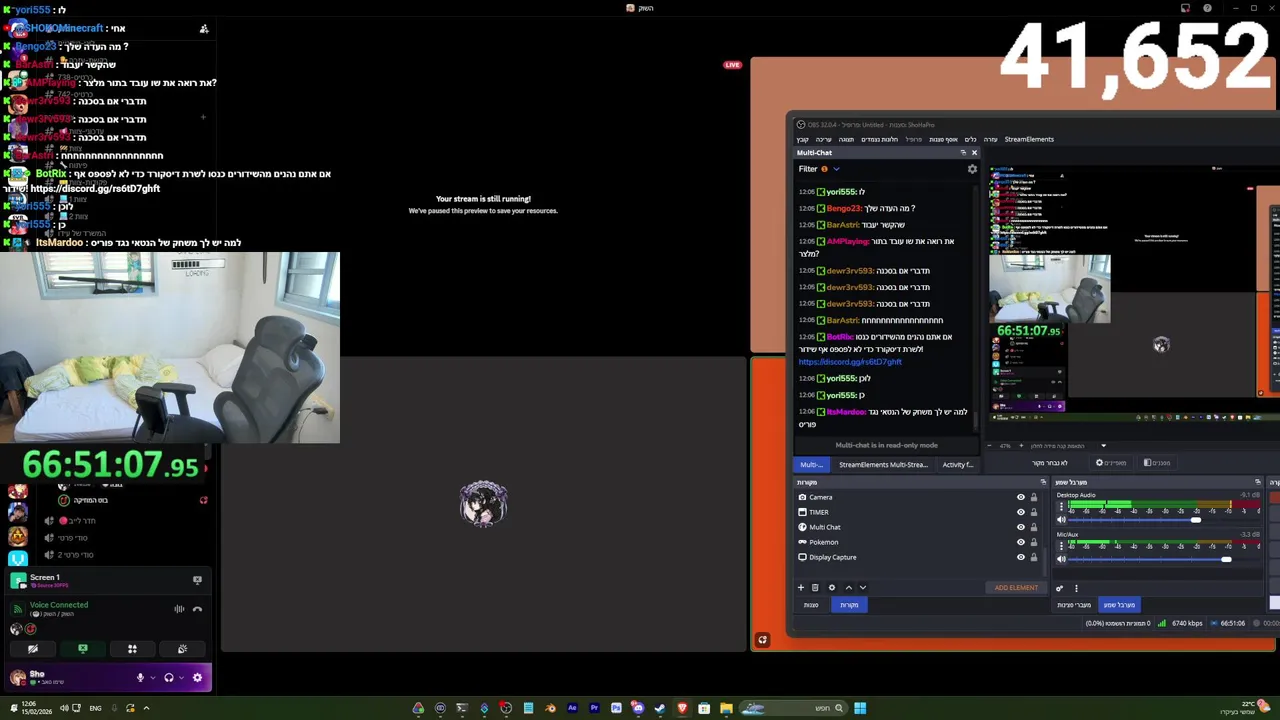
Task: Open source מסננים filters button
Action: 1157,463
